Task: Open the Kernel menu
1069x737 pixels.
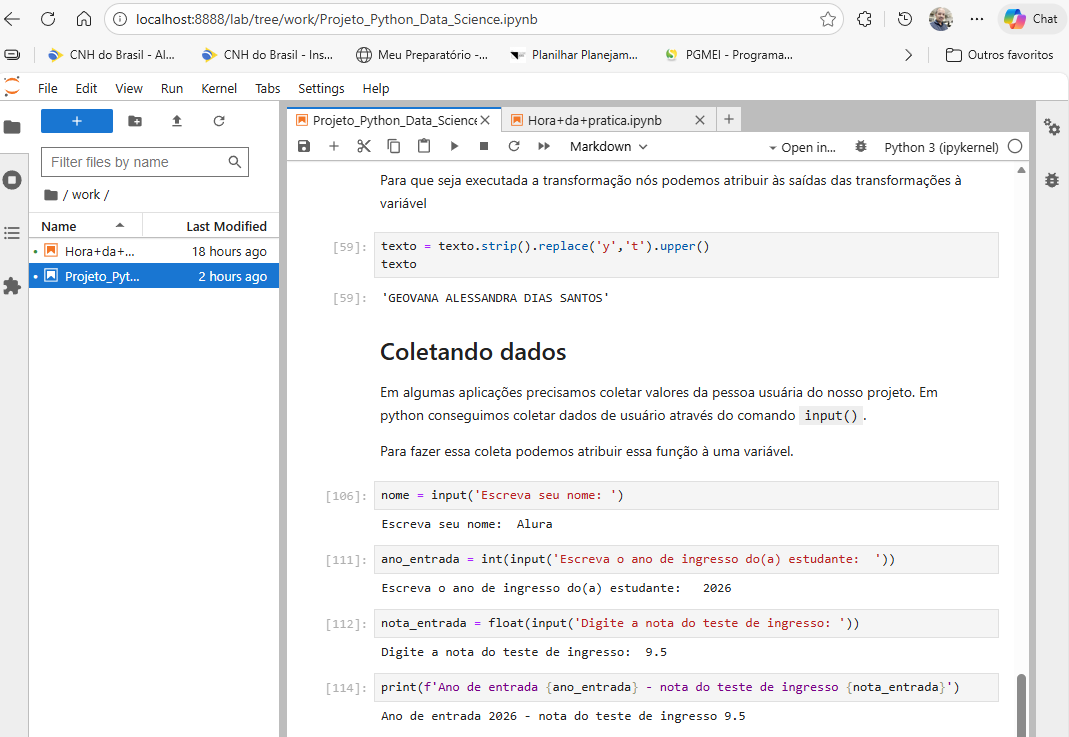Action: [219, 88]
